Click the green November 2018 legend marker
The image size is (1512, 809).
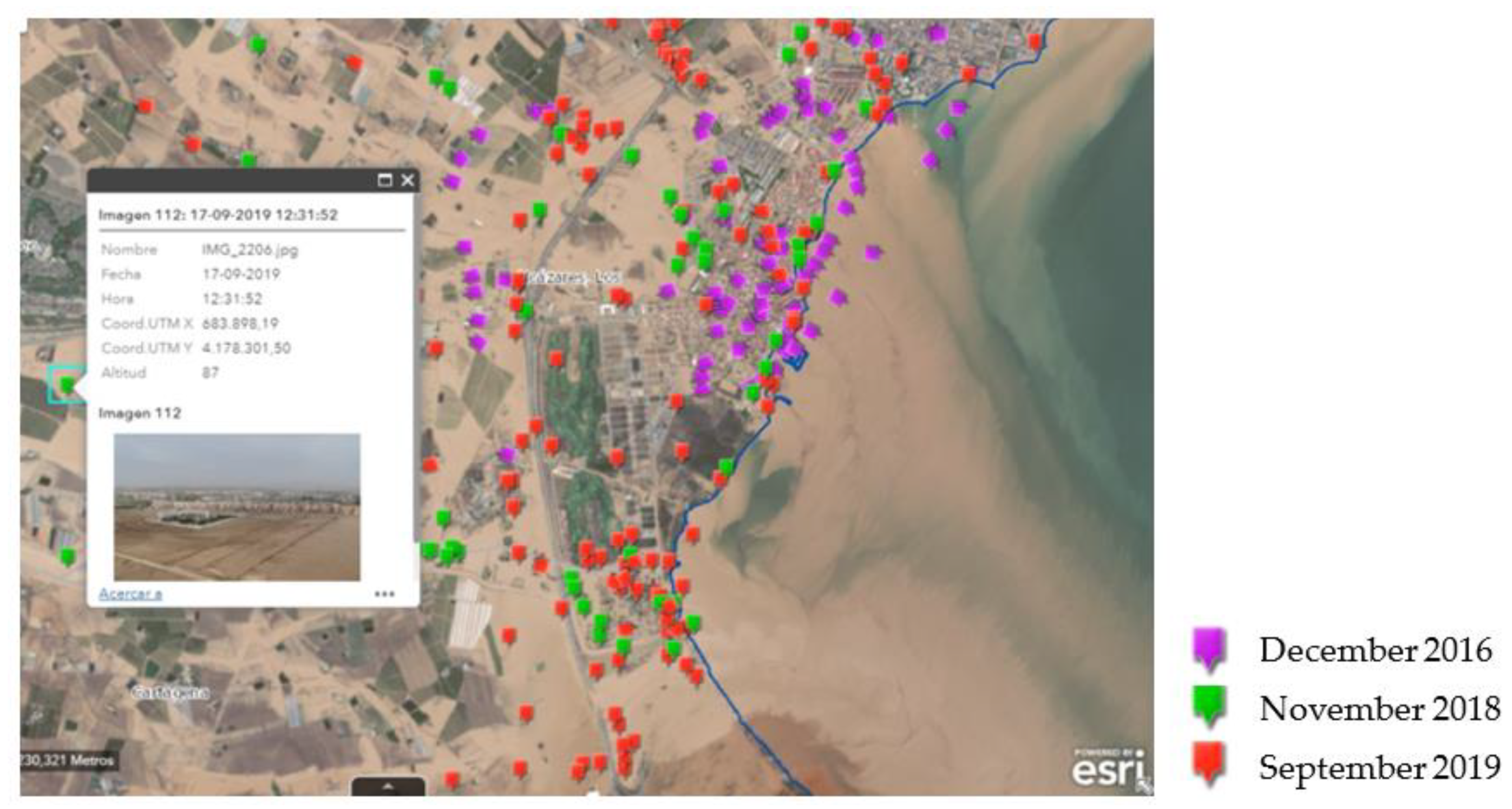tap(1209, 706)
